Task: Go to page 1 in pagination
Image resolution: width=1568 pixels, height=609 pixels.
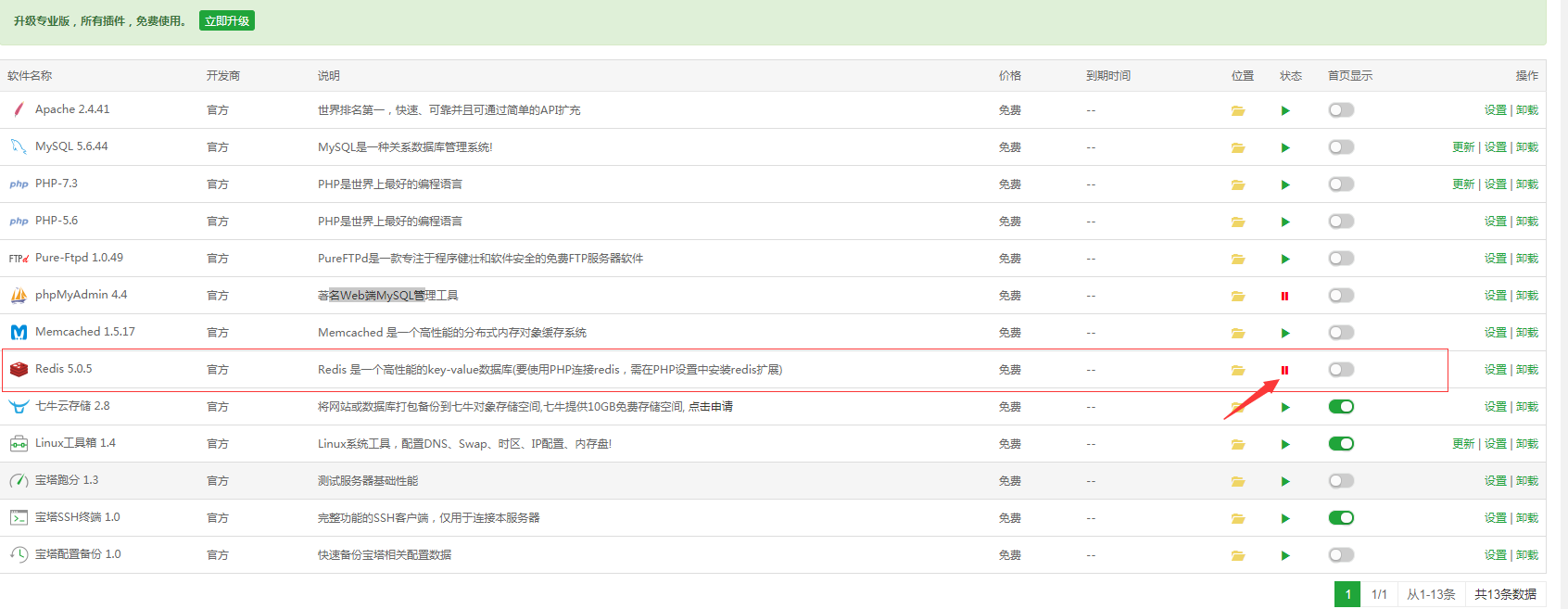Action: [x=1347, y=594]
